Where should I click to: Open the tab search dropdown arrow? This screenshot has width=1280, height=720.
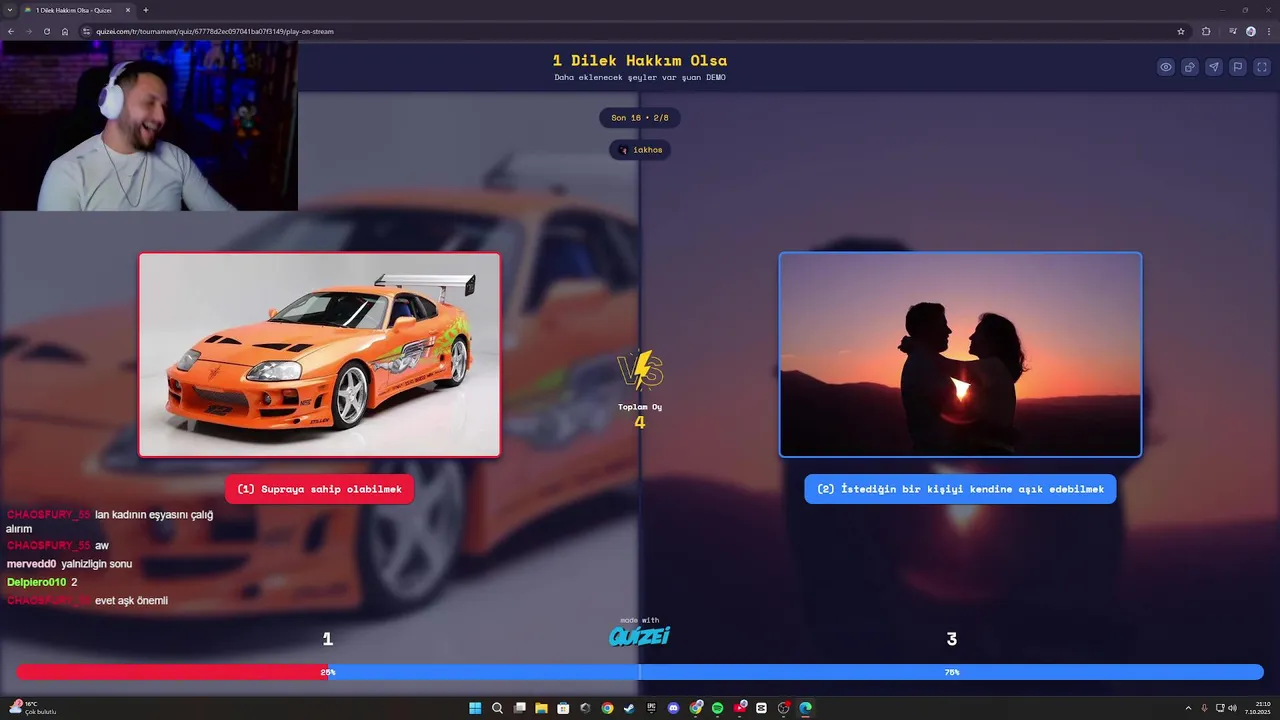tap(10, 10)
